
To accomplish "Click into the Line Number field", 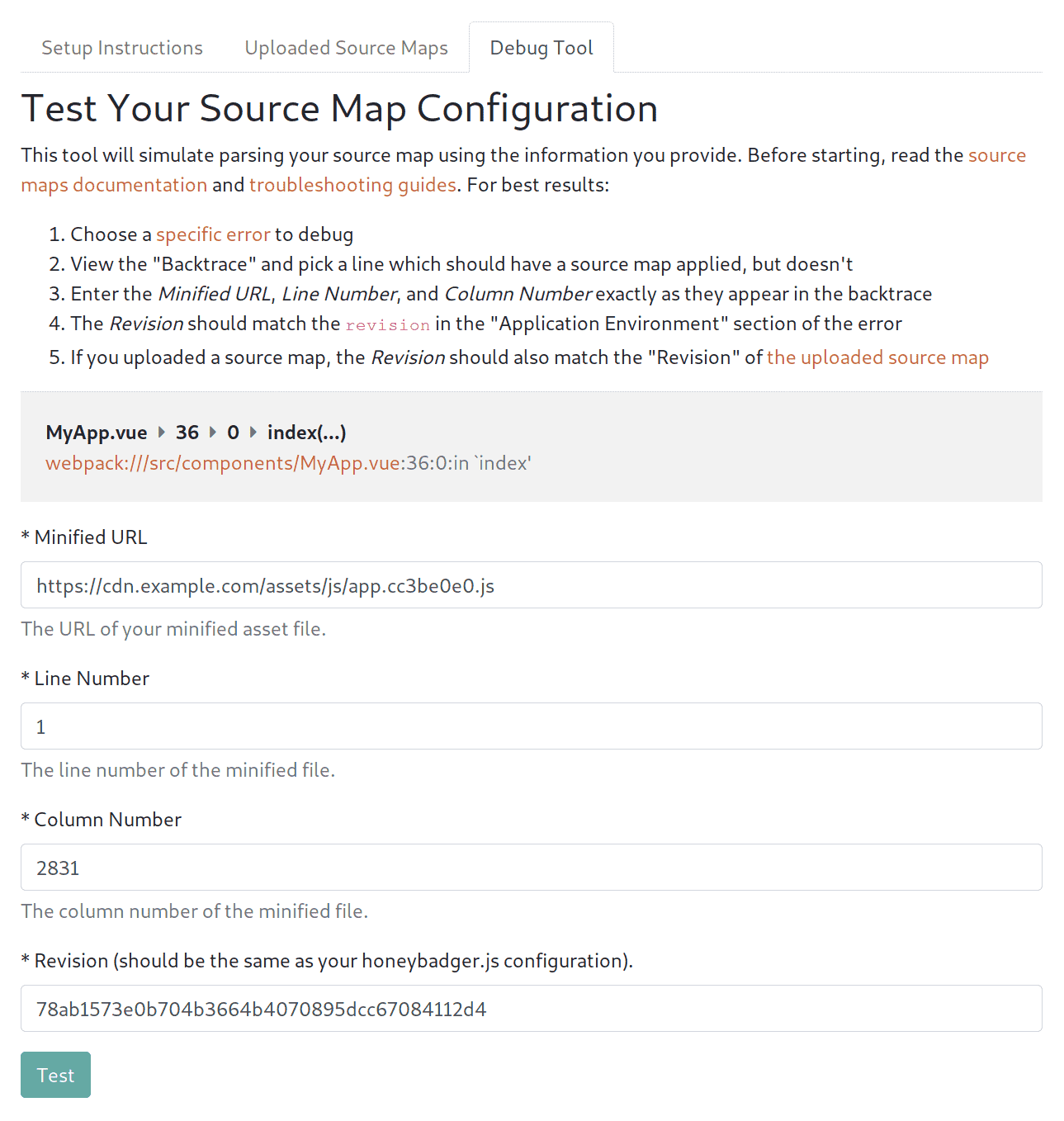I will click(531, 726).
